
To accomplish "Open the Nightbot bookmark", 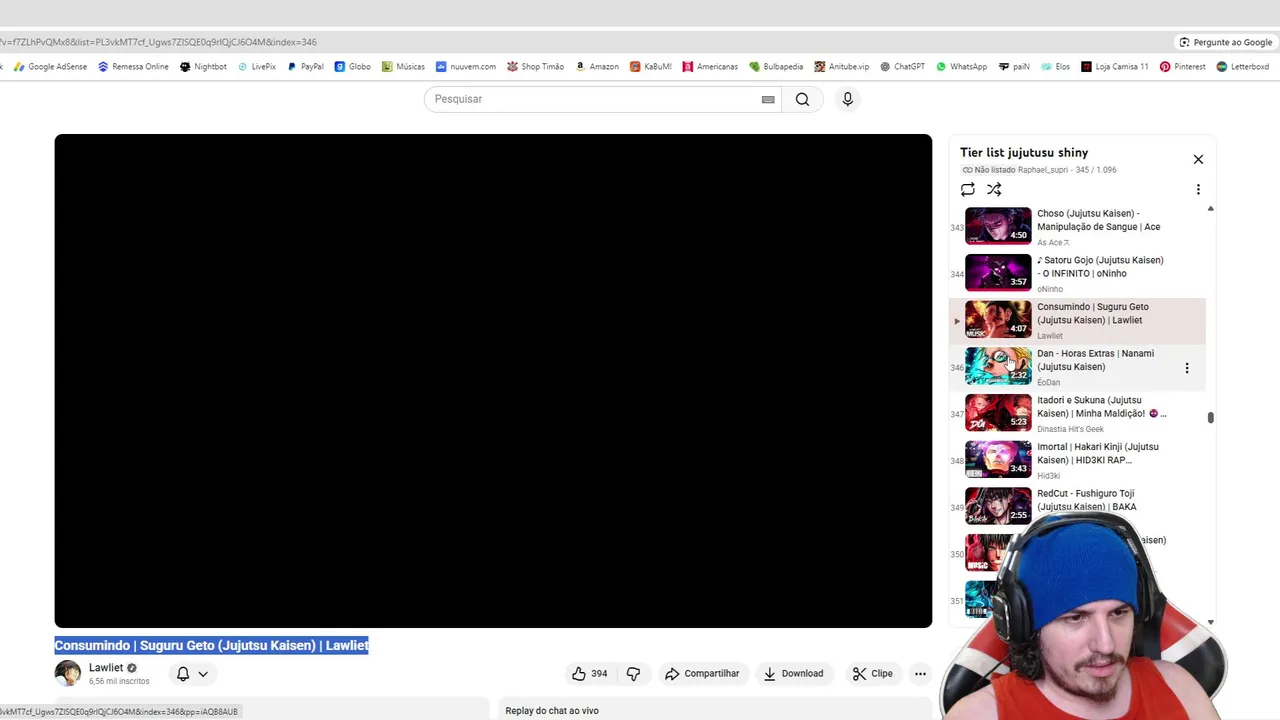I will click(203, 67).
